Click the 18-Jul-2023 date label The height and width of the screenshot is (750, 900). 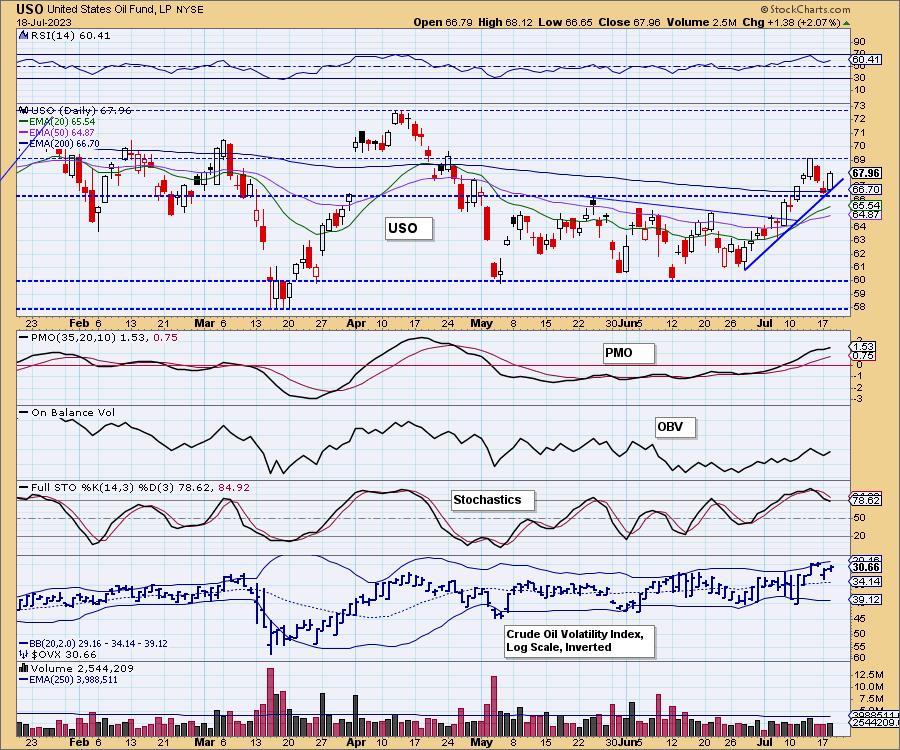point(44,22)
